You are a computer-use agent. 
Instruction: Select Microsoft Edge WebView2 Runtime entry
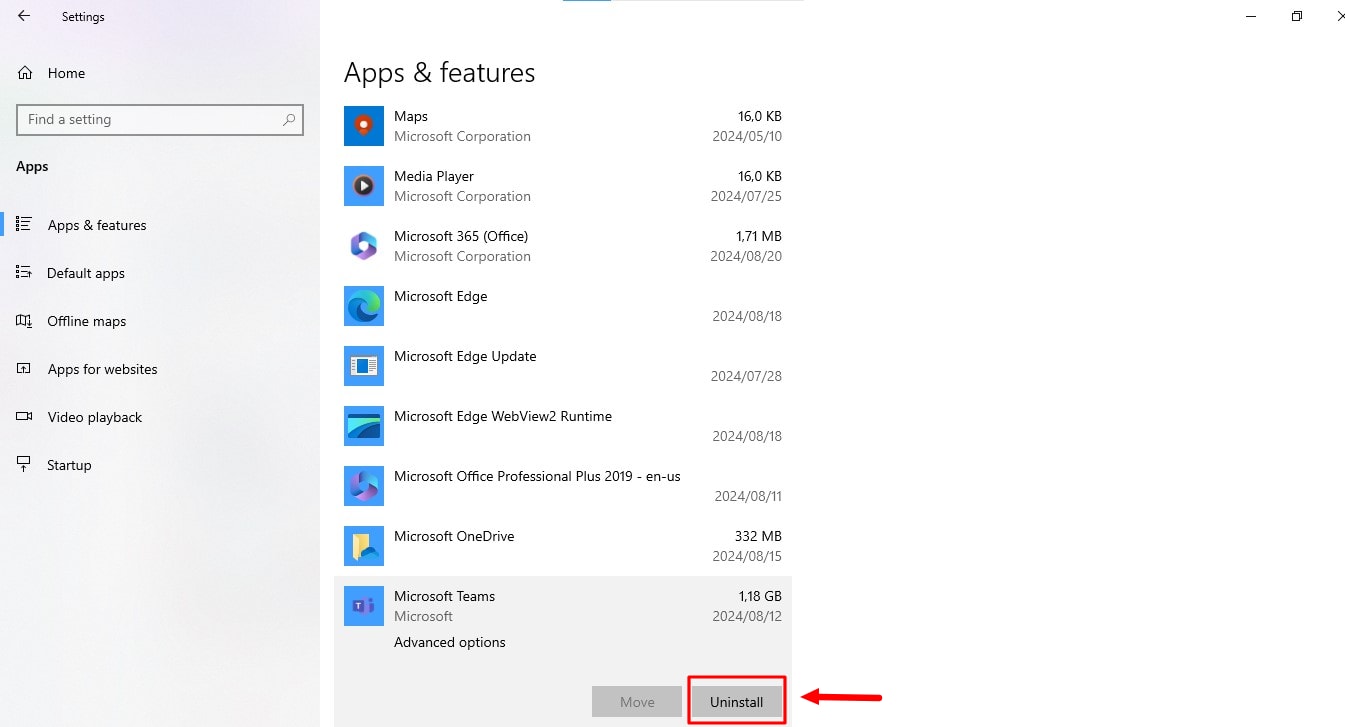point(563,426)
